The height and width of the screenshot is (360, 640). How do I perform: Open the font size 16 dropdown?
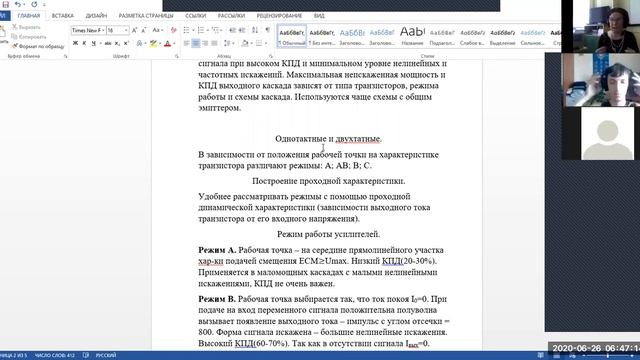126,30
